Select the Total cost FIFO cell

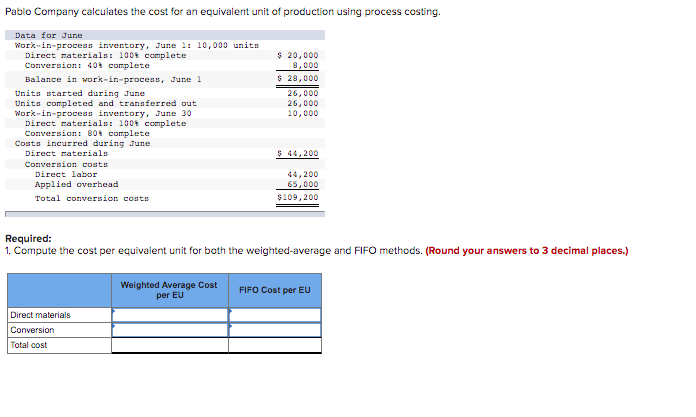tap(275, 345)
